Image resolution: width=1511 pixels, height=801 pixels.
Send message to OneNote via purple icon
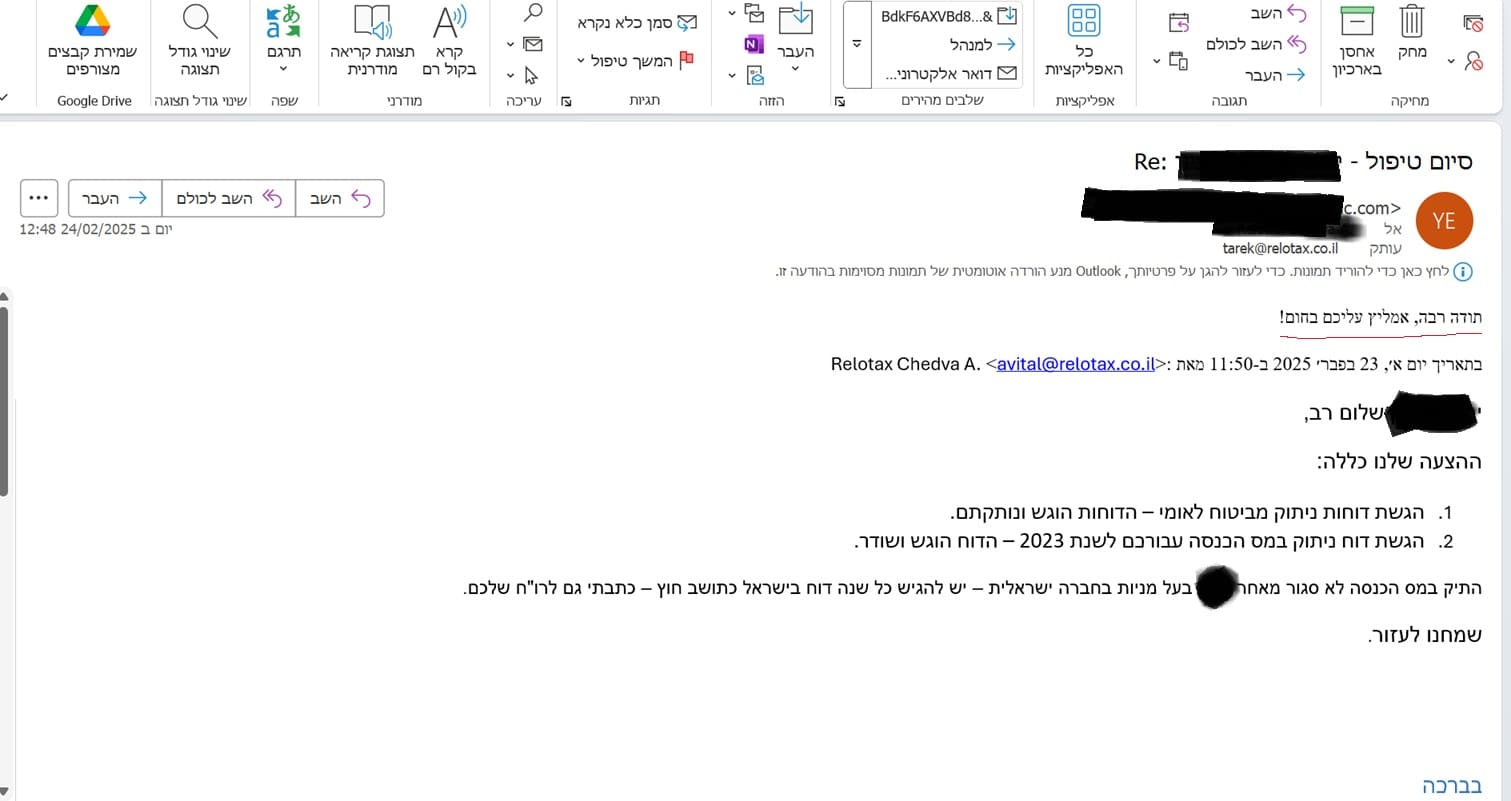(753, 45)
